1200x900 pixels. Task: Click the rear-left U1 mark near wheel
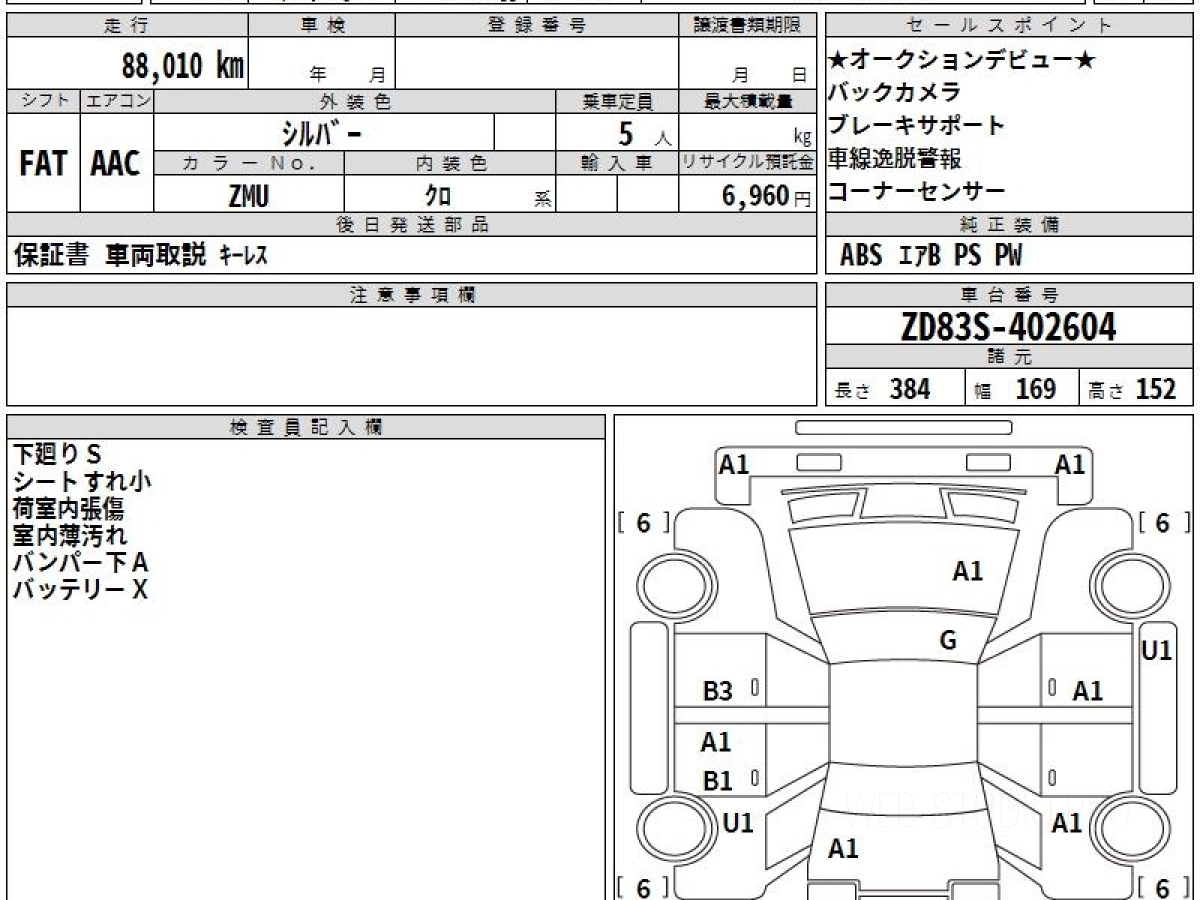coord(738,824)
